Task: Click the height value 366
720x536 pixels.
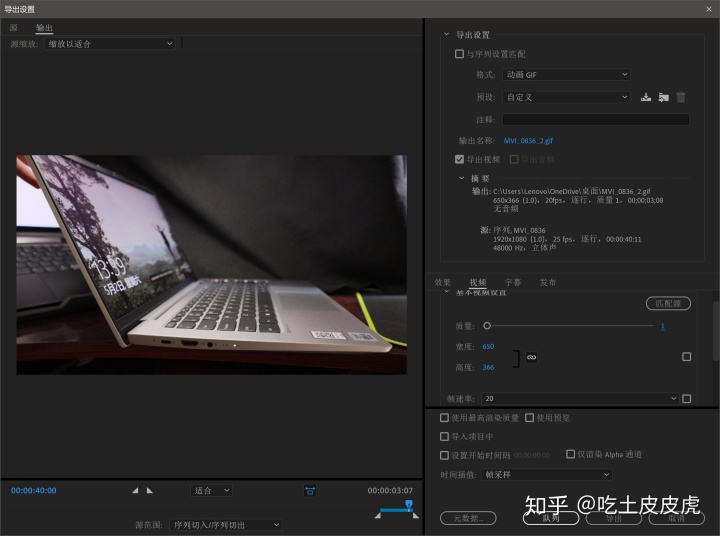Action: click(x=488, y=367)
